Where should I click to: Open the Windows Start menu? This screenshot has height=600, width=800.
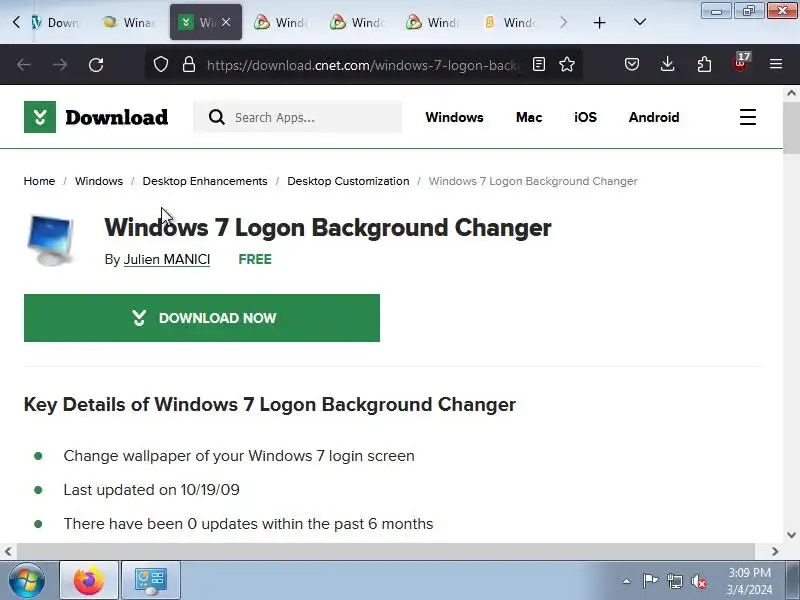27,581
